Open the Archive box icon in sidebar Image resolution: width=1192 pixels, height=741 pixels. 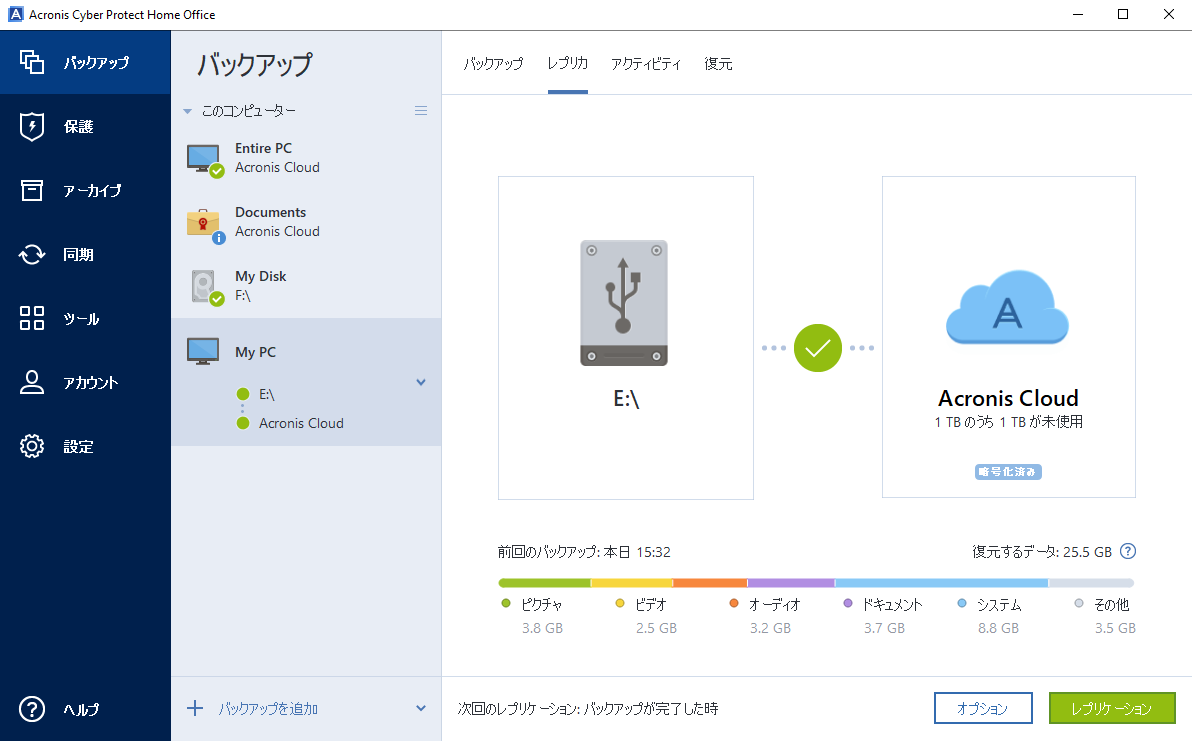pyautogui.click(x=32, y=191)
